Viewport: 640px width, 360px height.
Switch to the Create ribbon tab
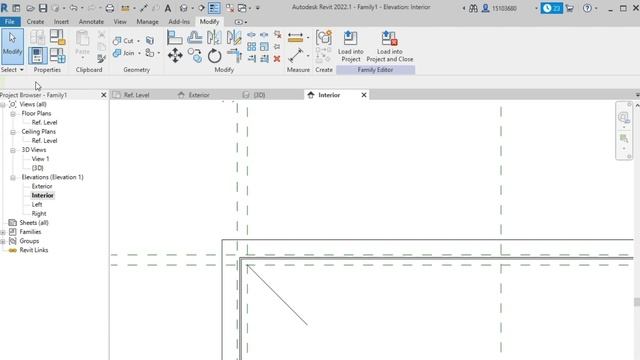[x=35, y=22]
